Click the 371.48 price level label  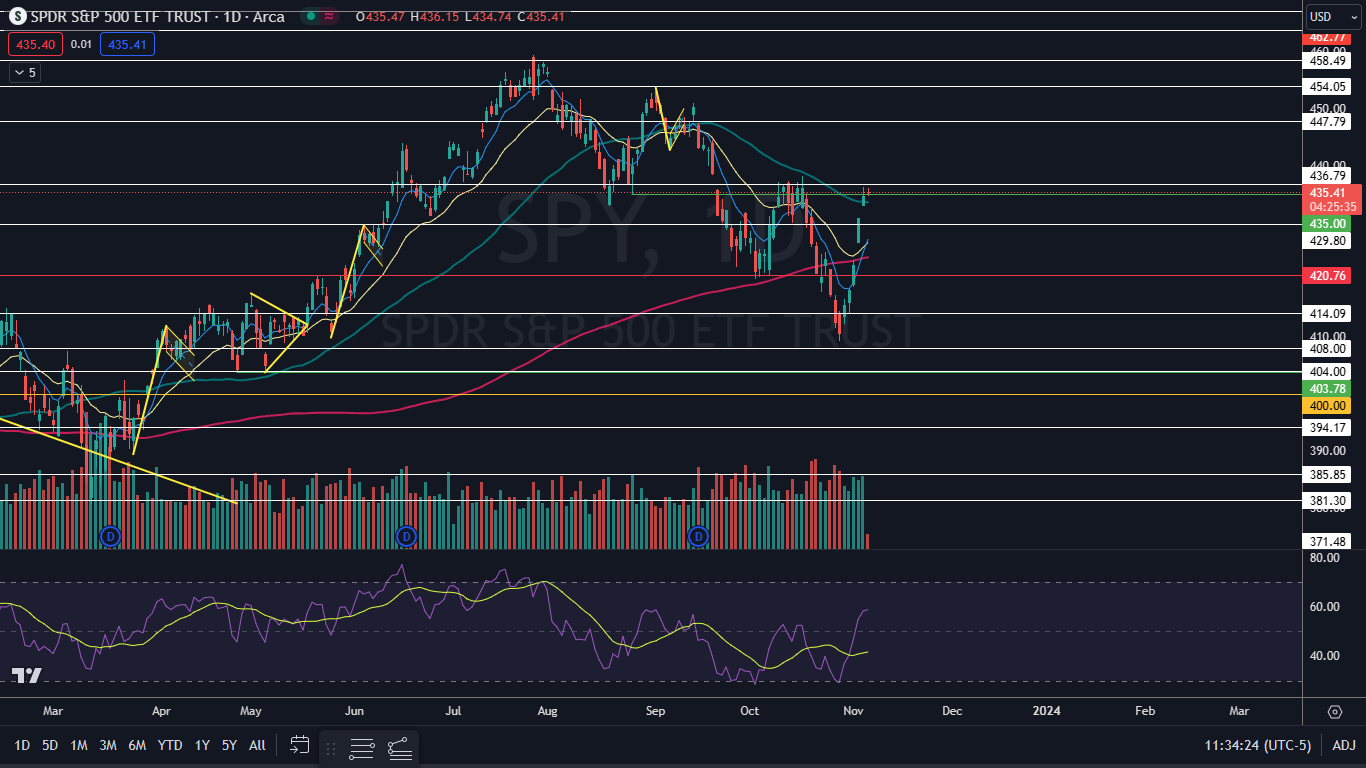1329,541
